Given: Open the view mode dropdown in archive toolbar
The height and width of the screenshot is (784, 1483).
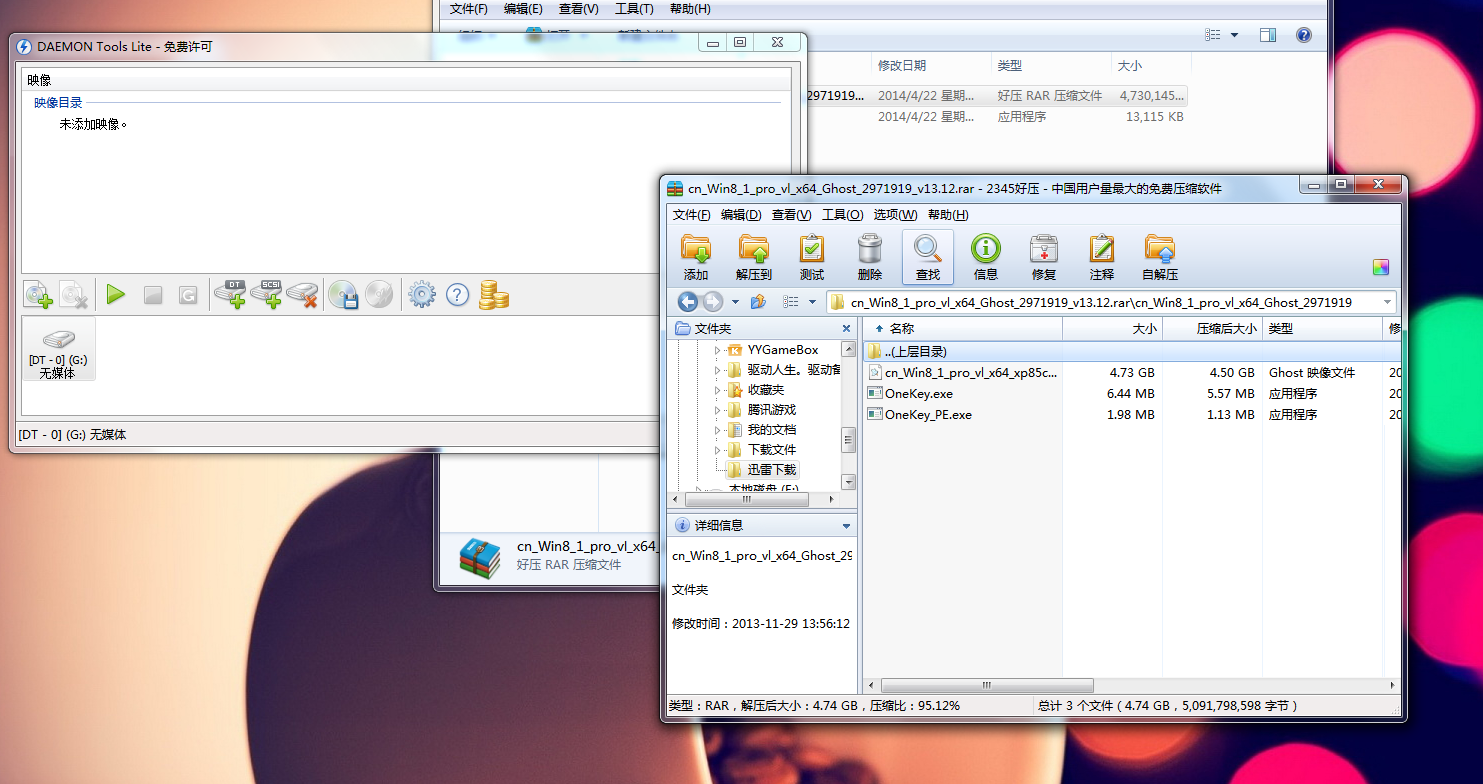Looking at the screenshot, I should 811,302.
